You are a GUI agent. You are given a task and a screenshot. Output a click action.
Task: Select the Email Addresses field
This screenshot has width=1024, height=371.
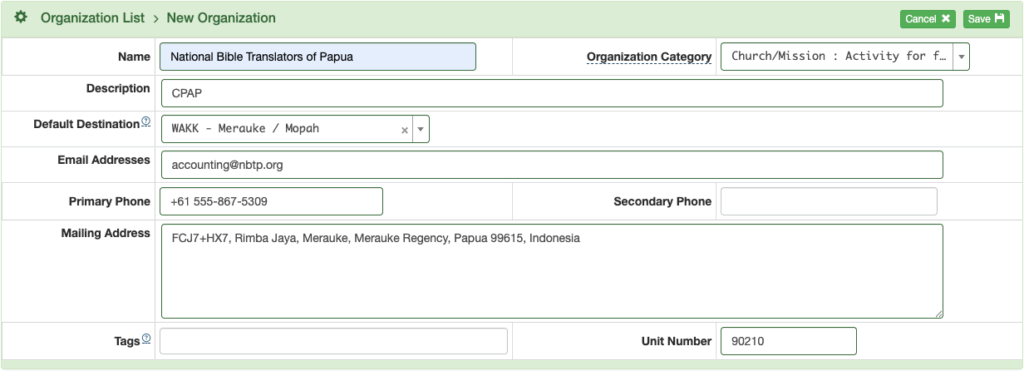552,165
